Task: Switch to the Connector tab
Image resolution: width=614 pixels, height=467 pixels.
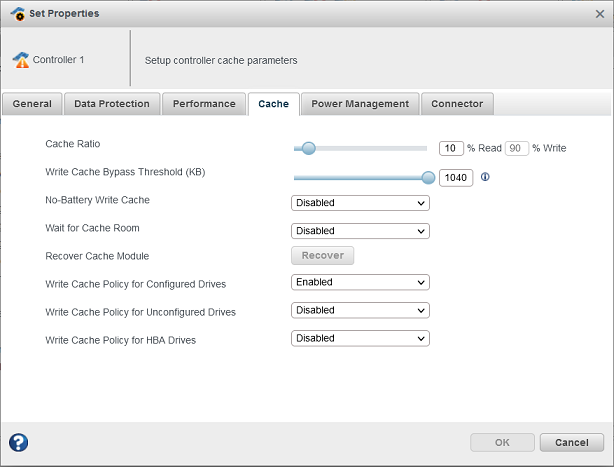Action: click(x=457, y=104)
